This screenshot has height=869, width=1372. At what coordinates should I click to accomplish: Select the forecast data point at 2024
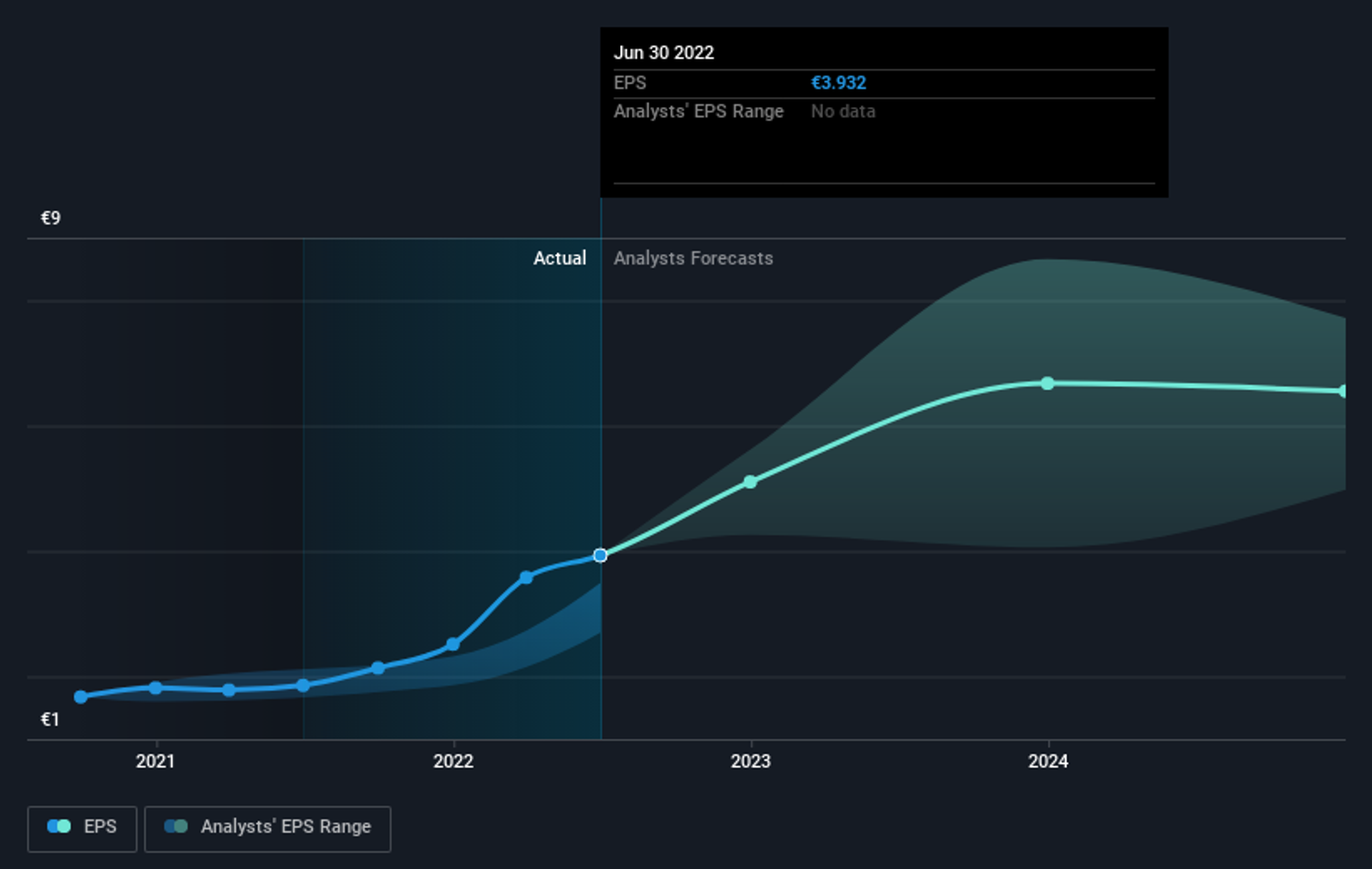(1047, 383)
